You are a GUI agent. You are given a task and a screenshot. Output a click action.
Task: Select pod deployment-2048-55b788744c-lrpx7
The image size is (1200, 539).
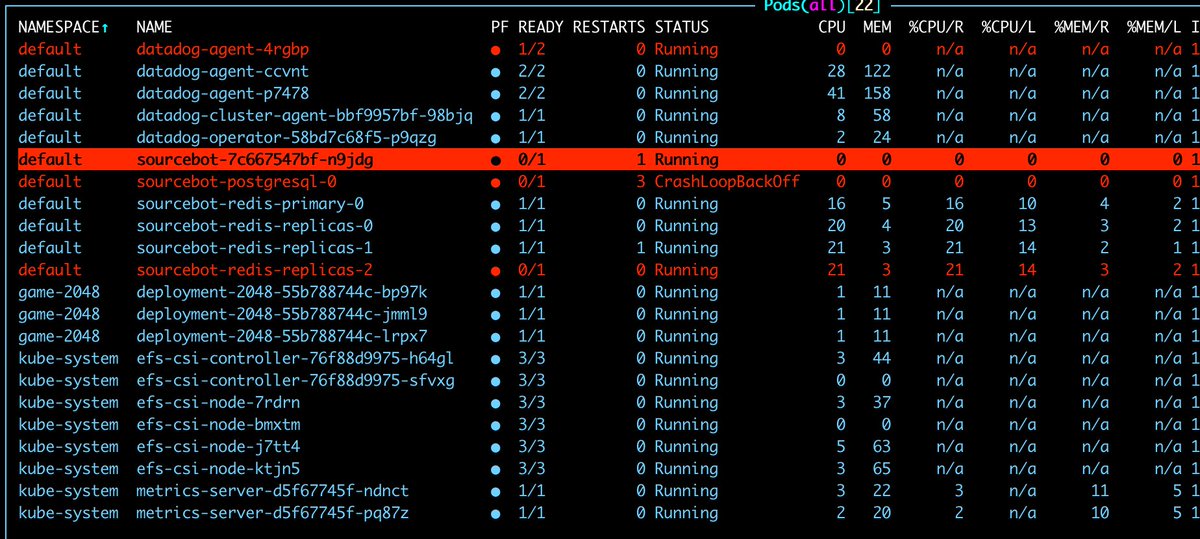(282, 336)
